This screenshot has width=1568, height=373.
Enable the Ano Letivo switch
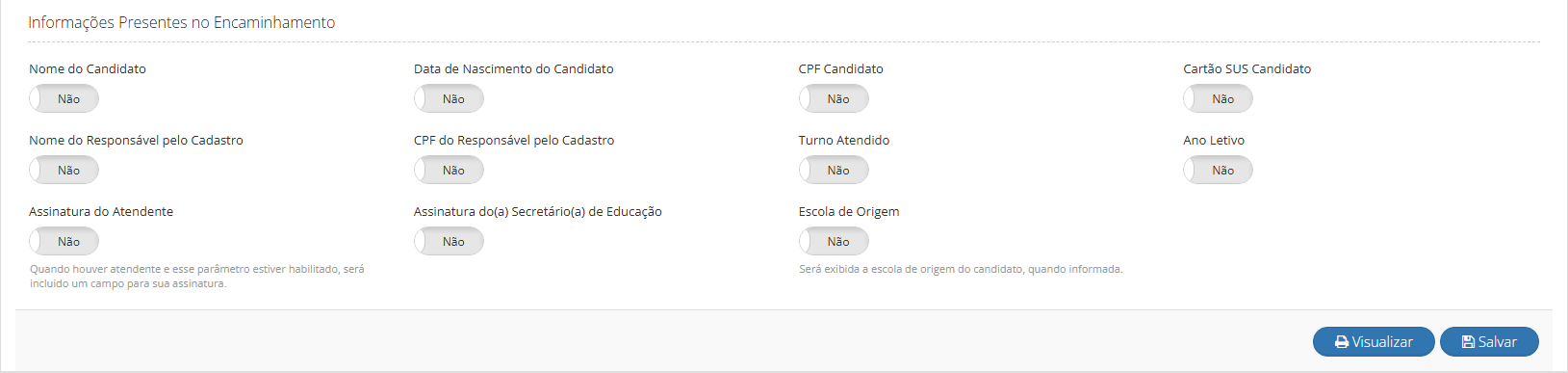coord(1219,170)
